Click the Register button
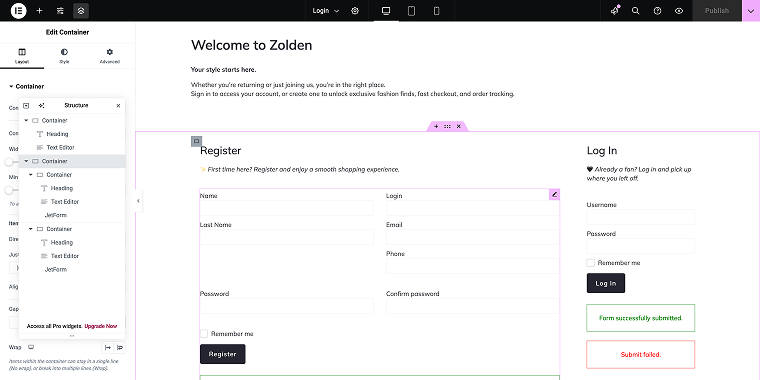Viewport: 760px width, 380px height. click(x=222, y=354)
